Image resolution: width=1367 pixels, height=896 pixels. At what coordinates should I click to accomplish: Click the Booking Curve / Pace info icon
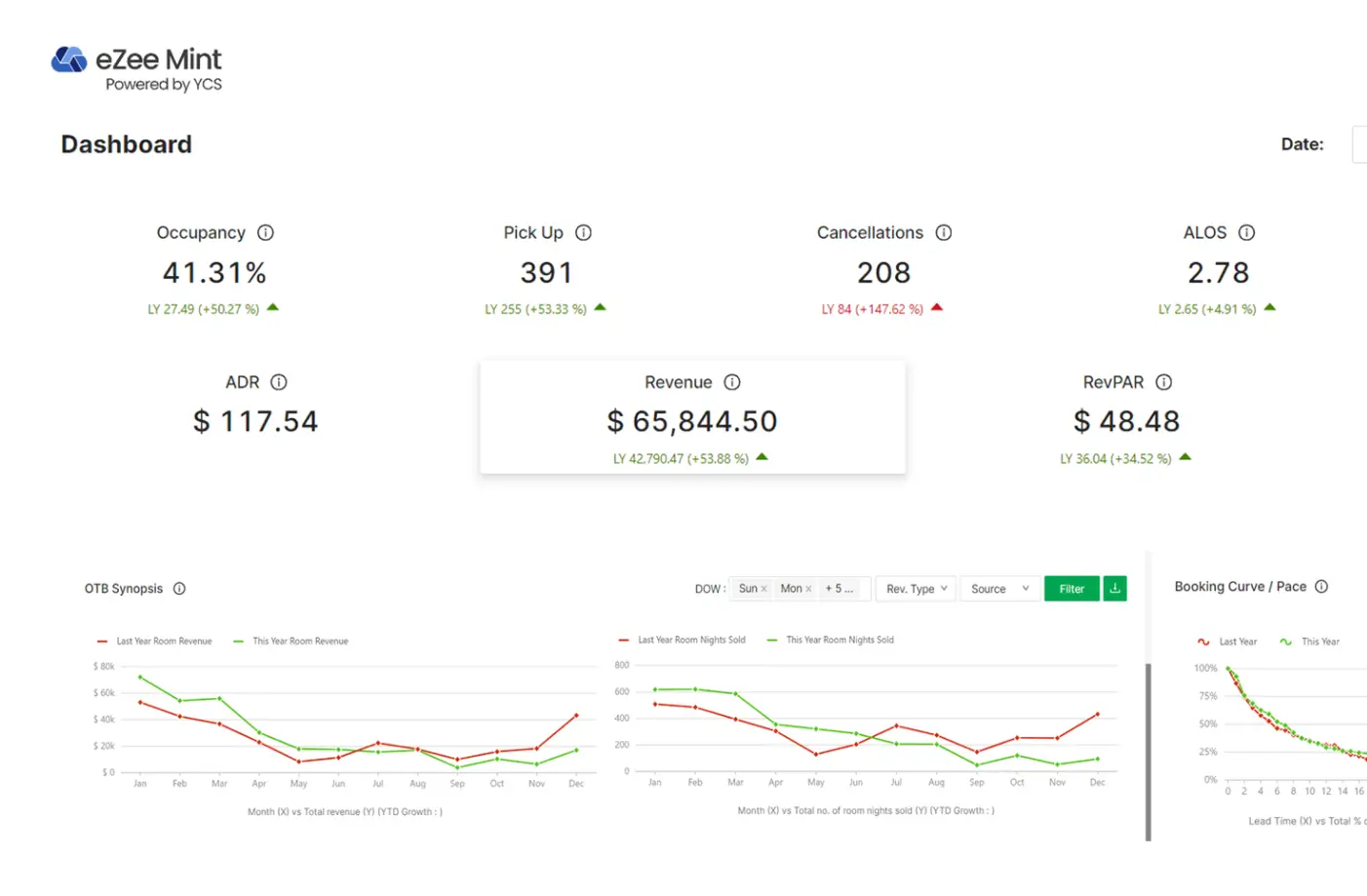[x=1321, y=587]
